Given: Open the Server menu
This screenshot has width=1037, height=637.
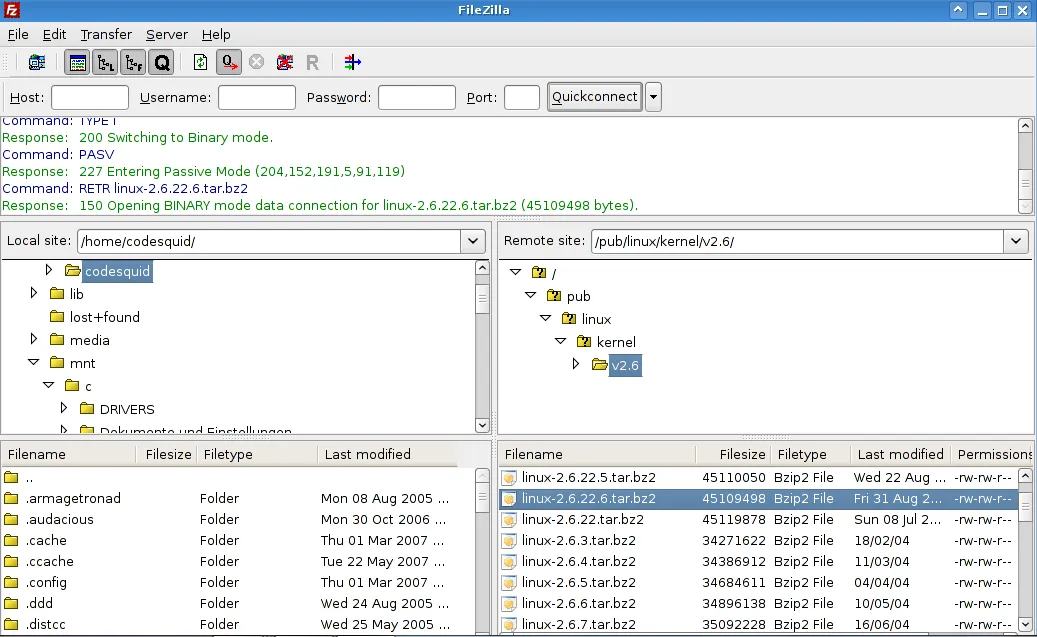Looking at the screenshot, I should coord(167,34).
